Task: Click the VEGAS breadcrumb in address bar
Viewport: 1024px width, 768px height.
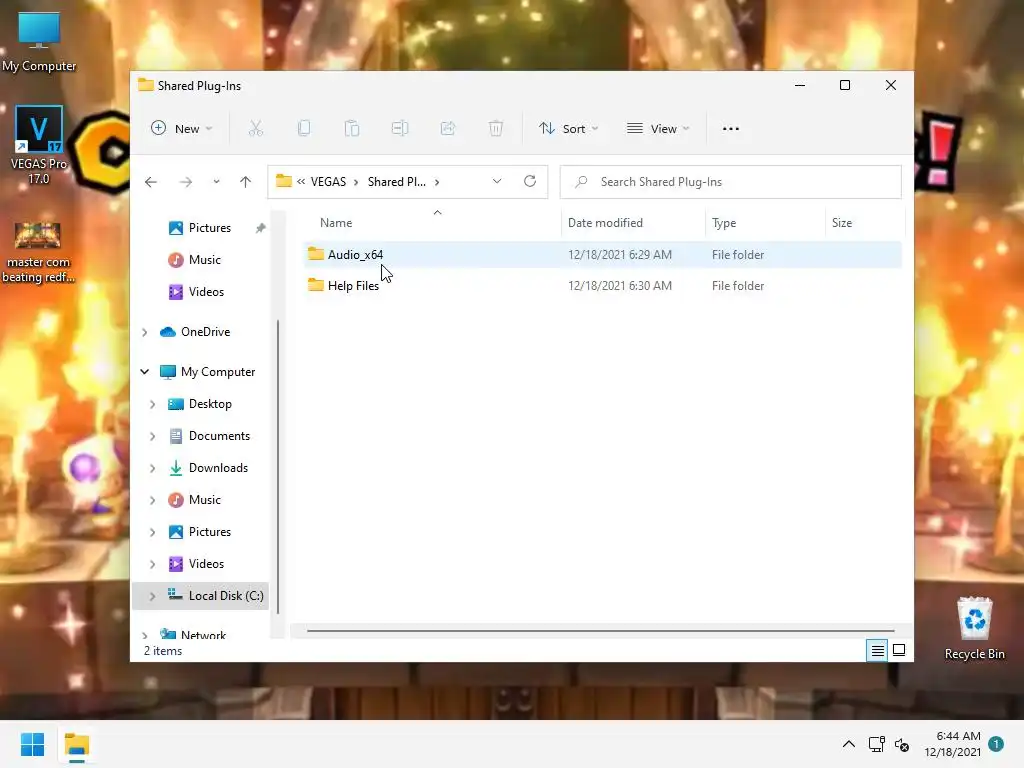Action: pyautogui.click(x=328, y=182)
